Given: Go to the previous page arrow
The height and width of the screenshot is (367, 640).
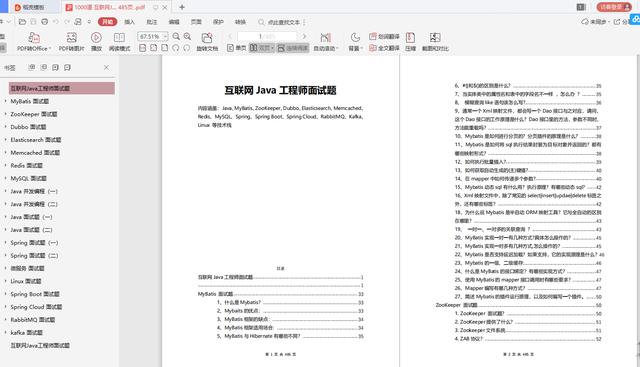Looking at the screenshot, I should click(230, 36).
